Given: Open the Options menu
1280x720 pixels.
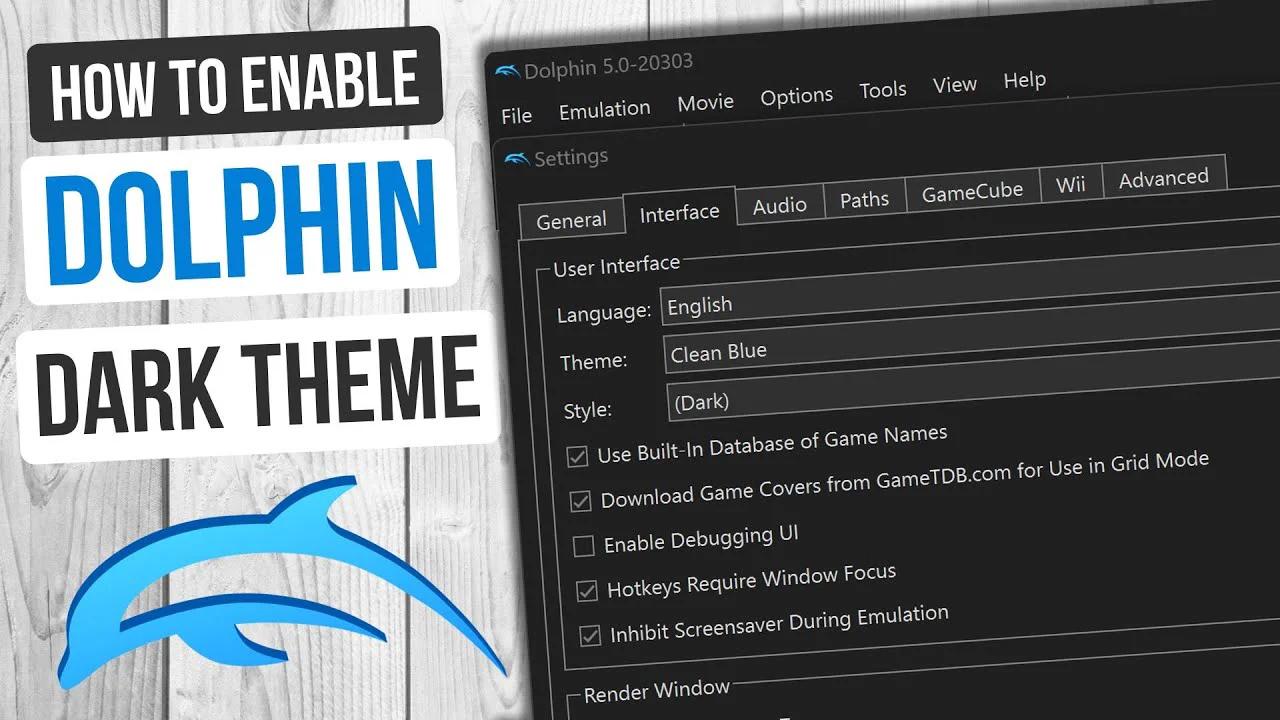Looking at the screenshot, I should tap(796, 96).
